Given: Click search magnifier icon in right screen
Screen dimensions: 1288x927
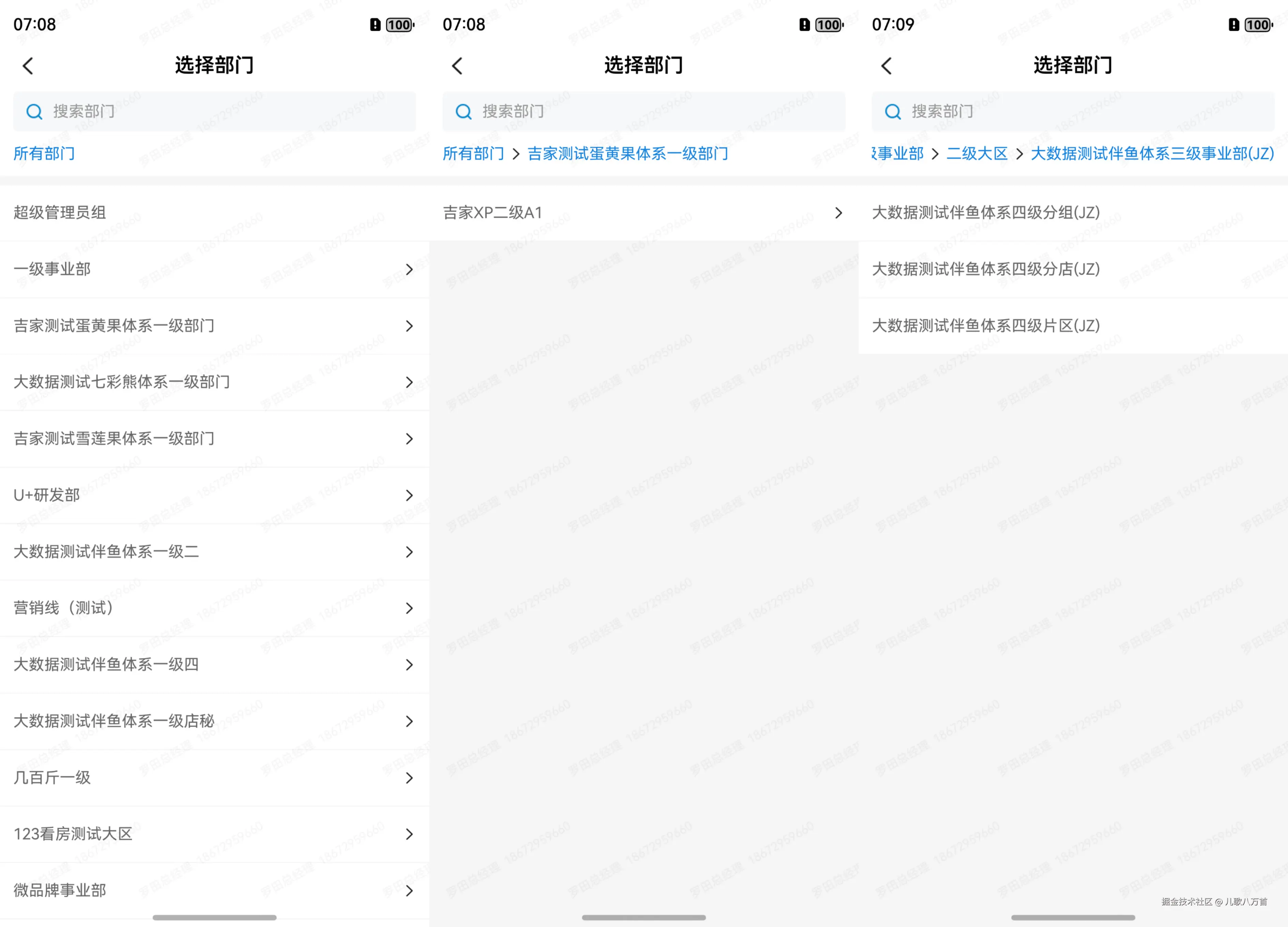Looking at the screenshot, I should click(x=893, y=112).
